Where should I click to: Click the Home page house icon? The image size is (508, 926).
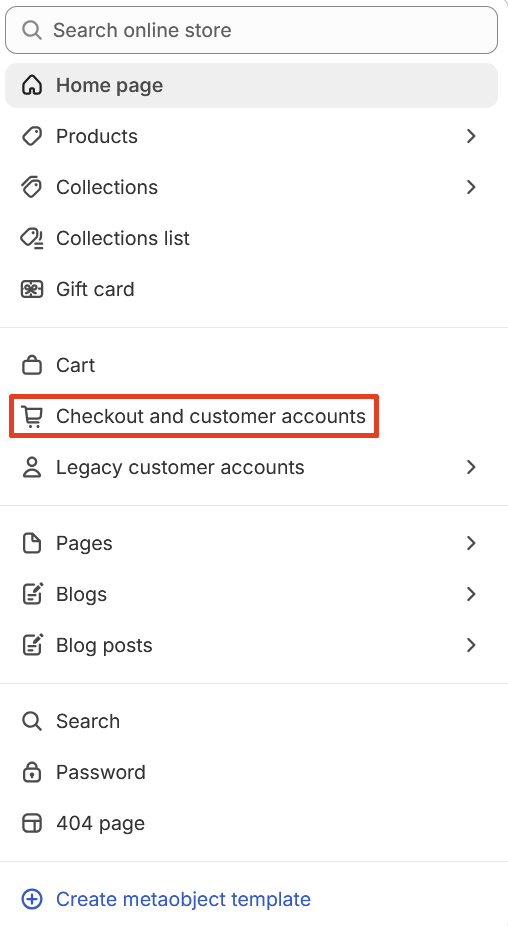(32, 86)
